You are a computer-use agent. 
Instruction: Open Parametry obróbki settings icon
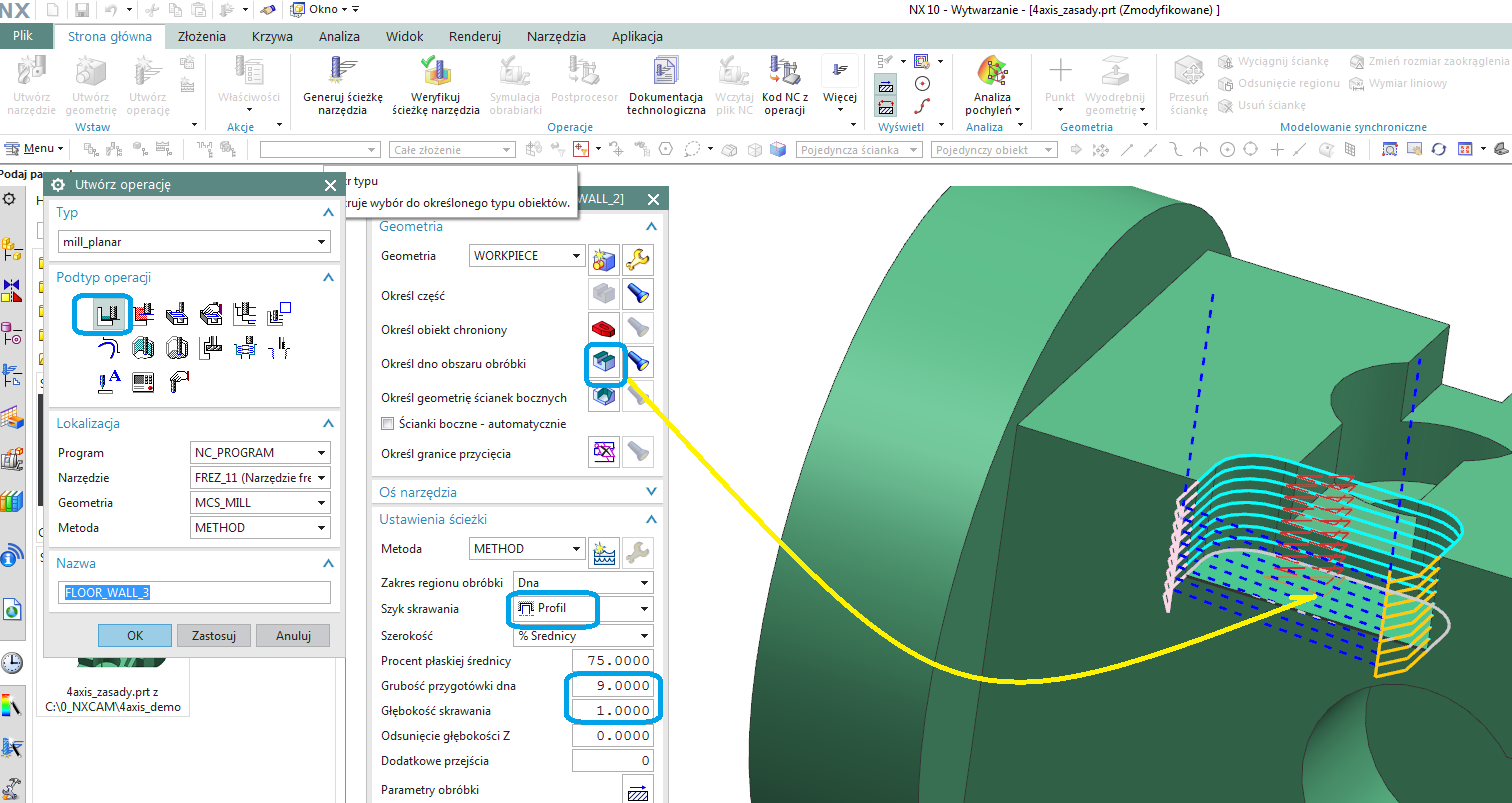pos(638,791)
